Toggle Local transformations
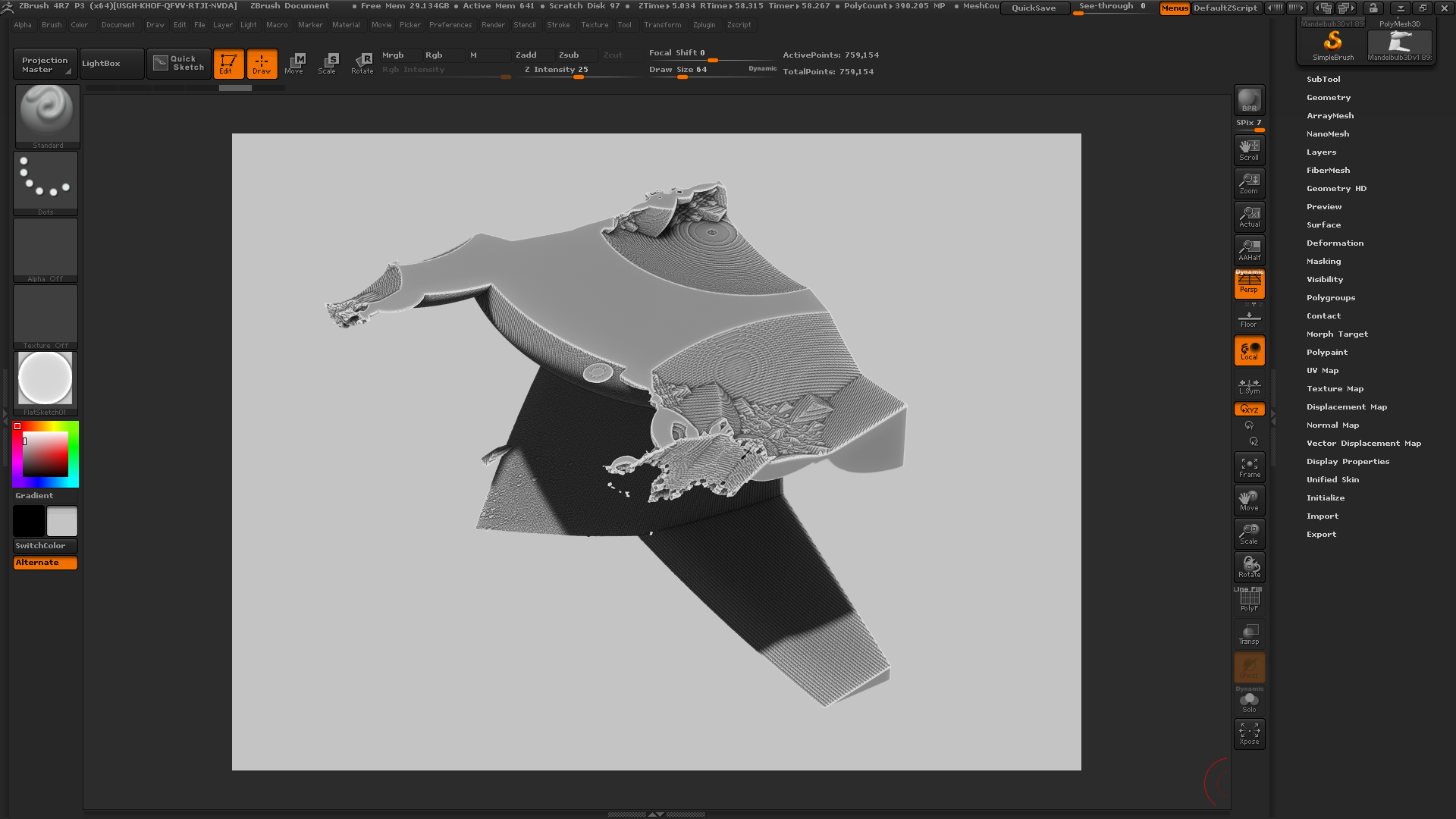 pos(1249,350)
